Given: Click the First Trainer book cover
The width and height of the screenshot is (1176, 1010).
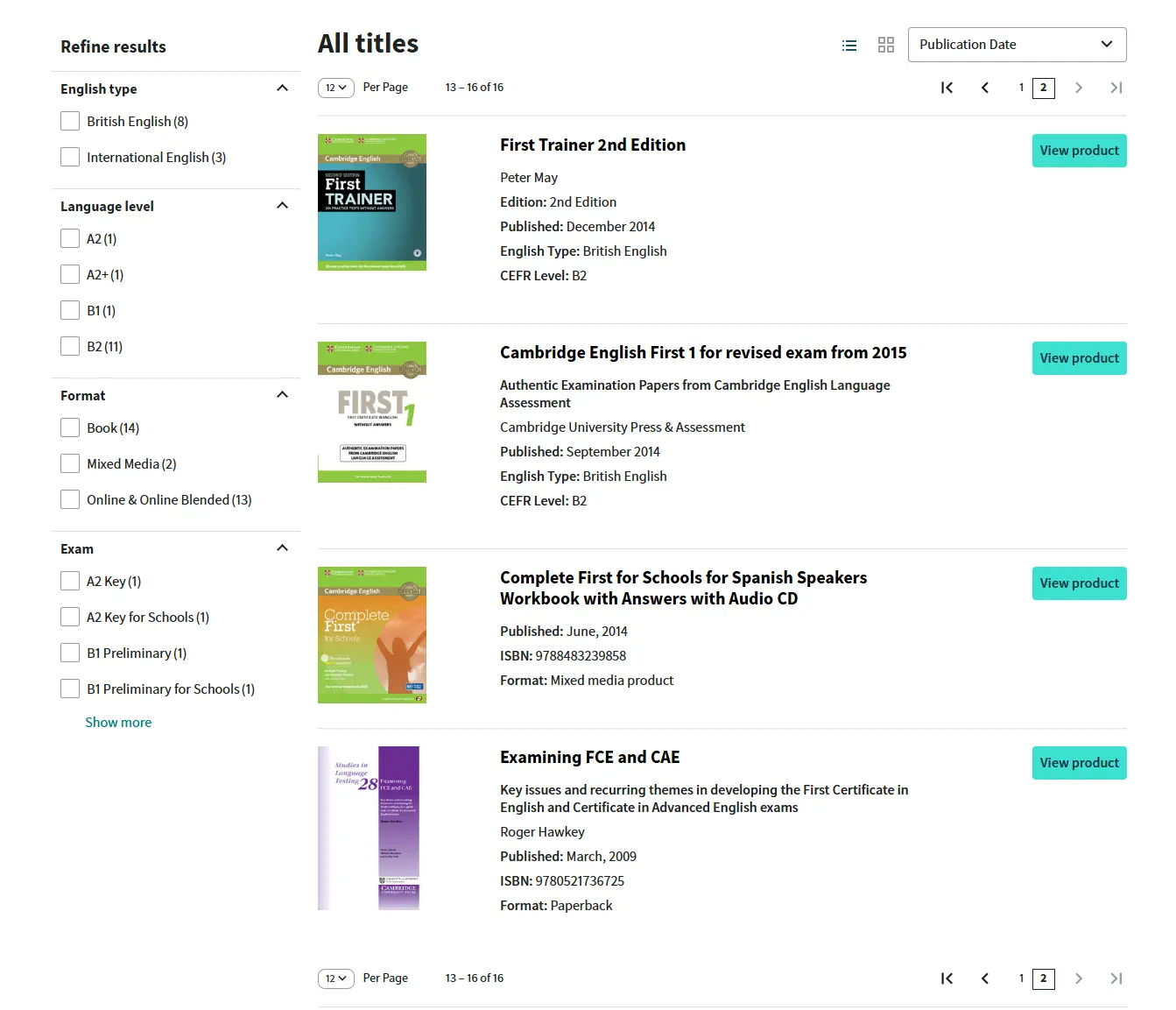Looking at the screenshot, I should (372, 202).
